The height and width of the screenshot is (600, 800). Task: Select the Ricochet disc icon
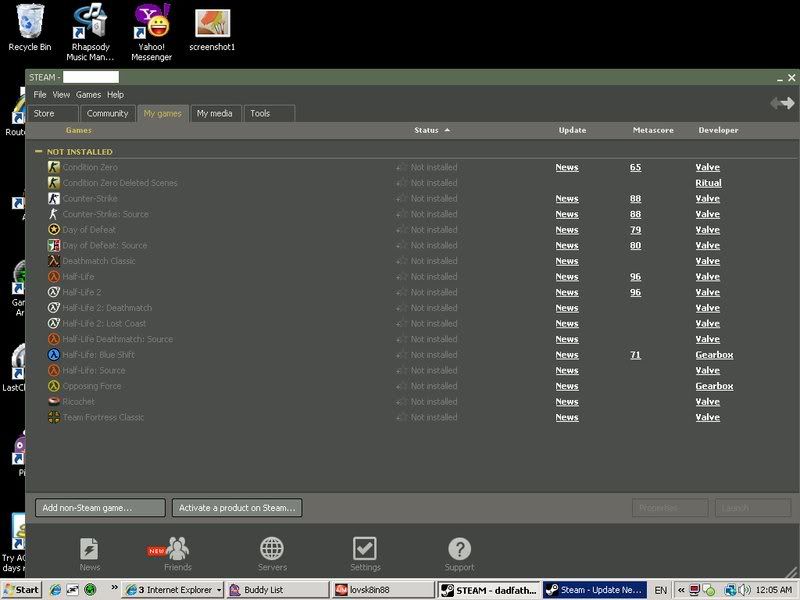(x=54, y=402)
